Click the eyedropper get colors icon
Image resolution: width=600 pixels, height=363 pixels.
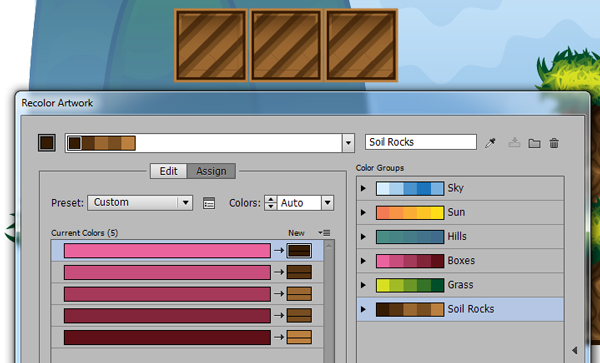click(x=490, y=143)
